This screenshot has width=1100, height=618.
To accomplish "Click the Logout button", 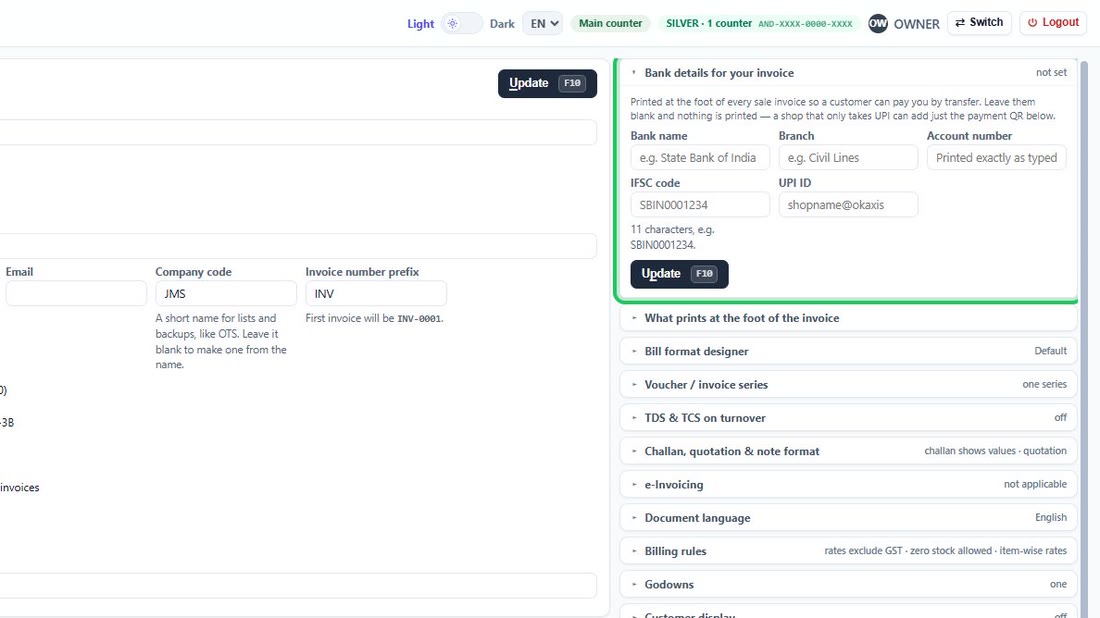I will tap(1053, 22).
